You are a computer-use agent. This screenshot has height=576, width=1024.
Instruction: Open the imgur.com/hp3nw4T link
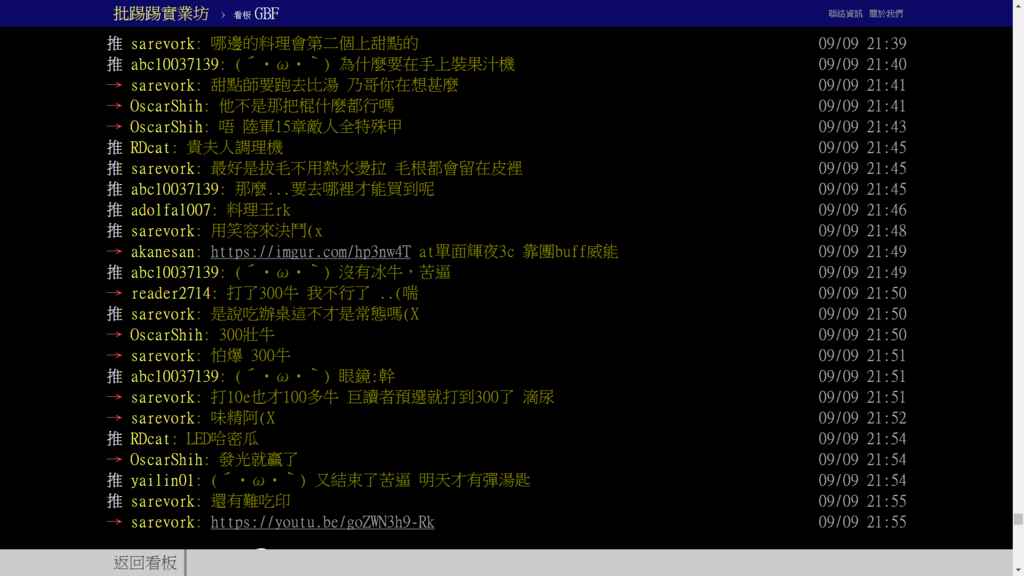tap(310, 251)
